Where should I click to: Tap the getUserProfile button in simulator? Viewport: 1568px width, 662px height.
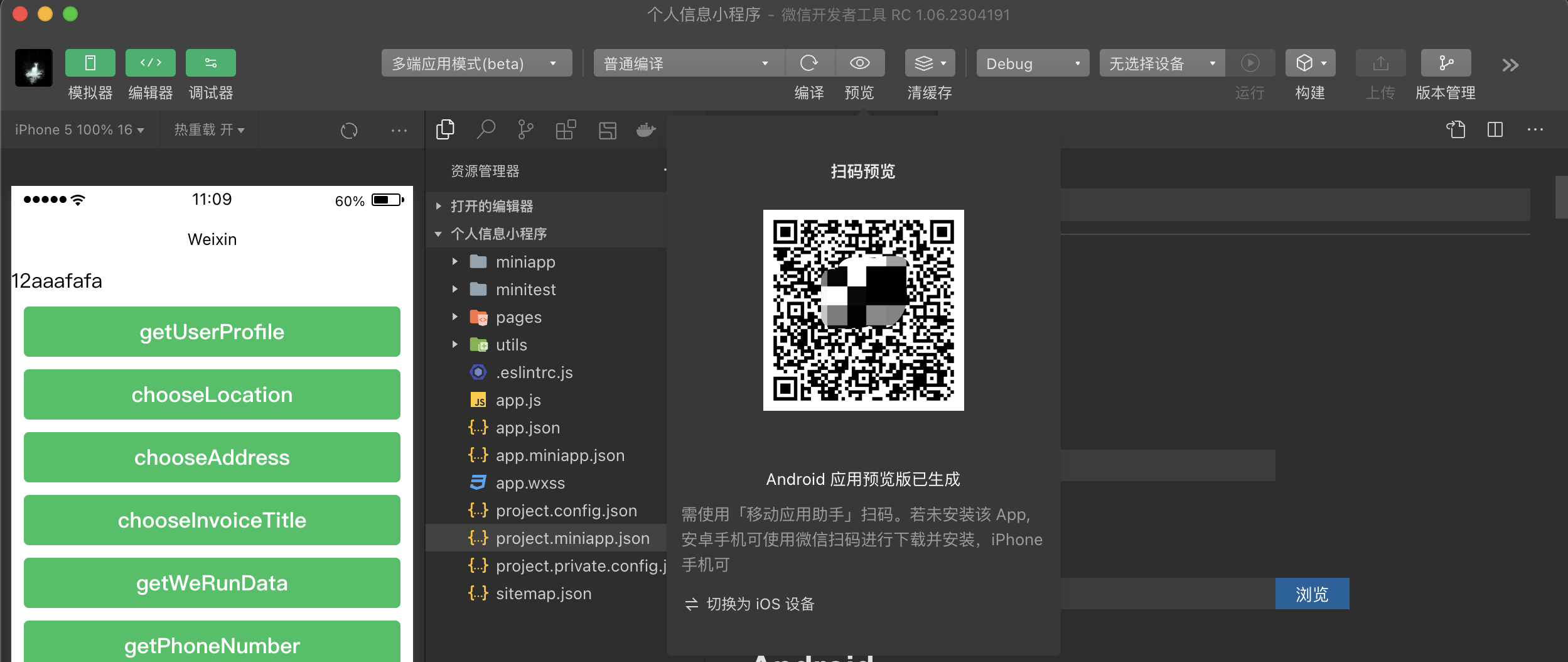[212, 332]
